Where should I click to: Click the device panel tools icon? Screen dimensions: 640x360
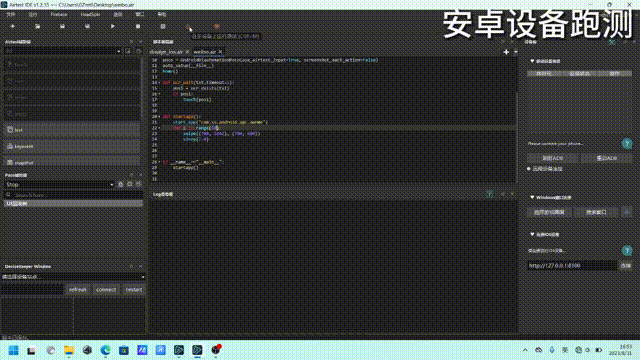[x=612, y=42]
